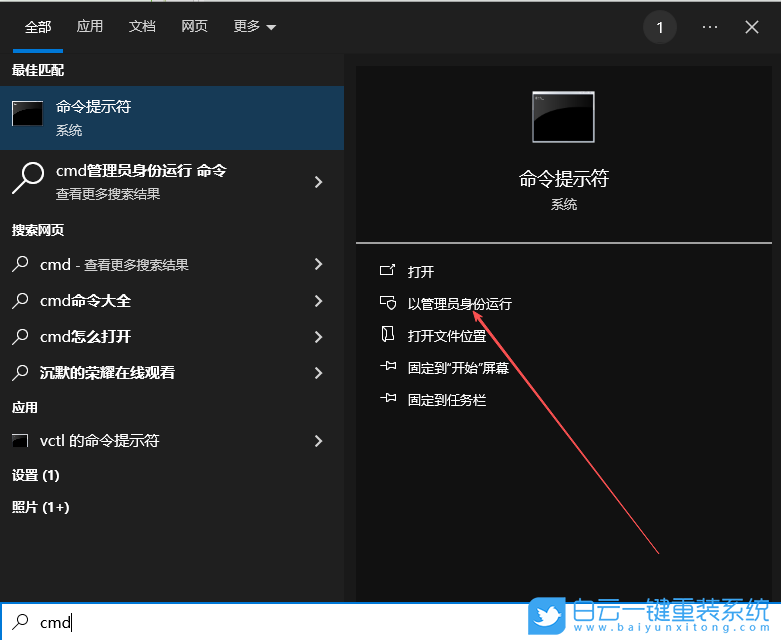Click the magnifier icon beside cmd命令大全
This screenshot has height=640, width=781.
pyautogui.click(x=20, y=300)
